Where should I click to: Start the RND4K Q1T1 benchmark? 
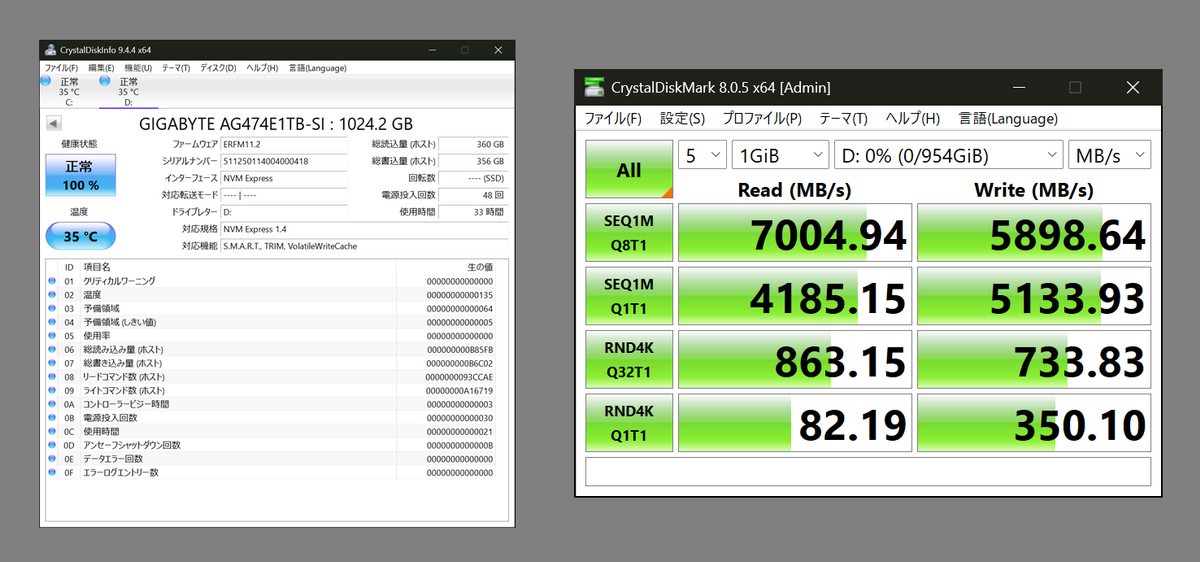click(x=629, y=425)
